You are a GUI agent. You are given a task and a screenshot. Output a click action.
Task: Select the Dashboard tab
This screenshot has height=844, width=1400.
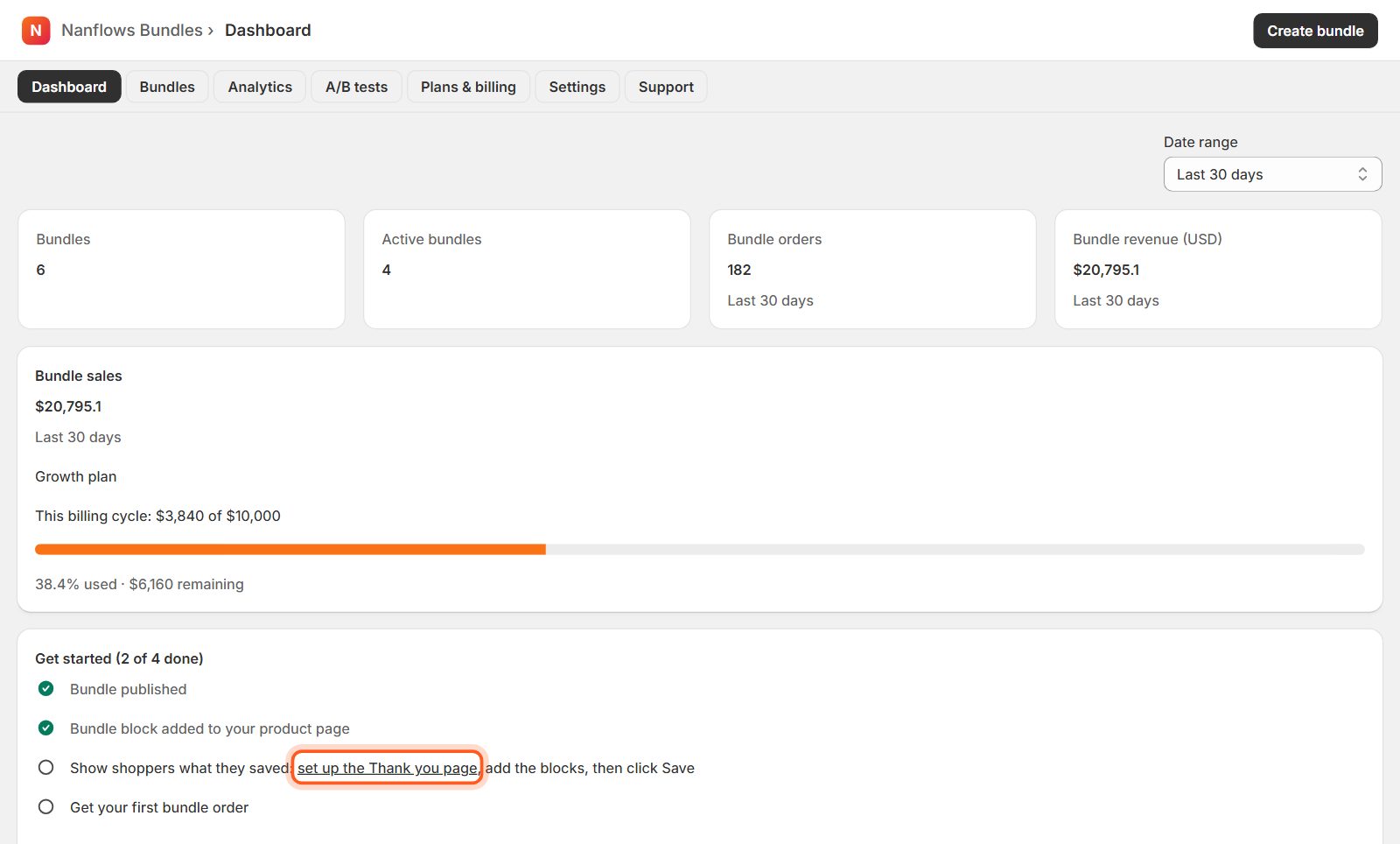[69, 87]
